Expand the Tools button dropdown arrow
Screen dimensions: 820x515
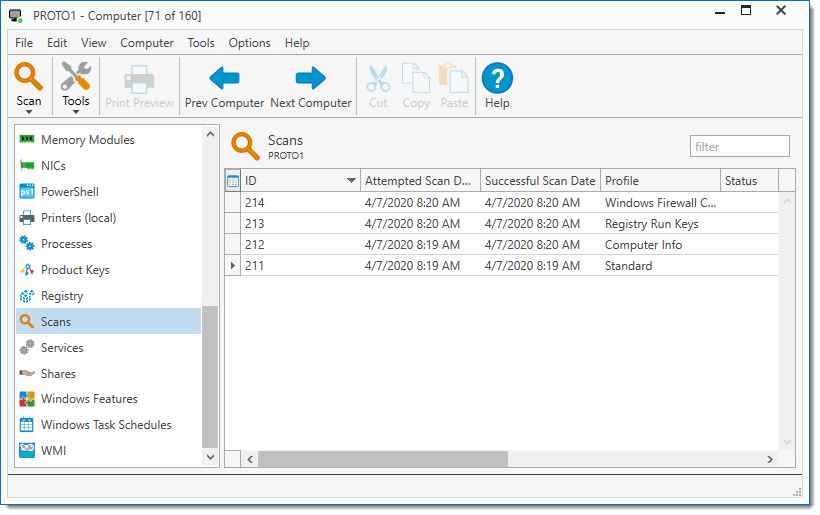click(x=75, y=112)
